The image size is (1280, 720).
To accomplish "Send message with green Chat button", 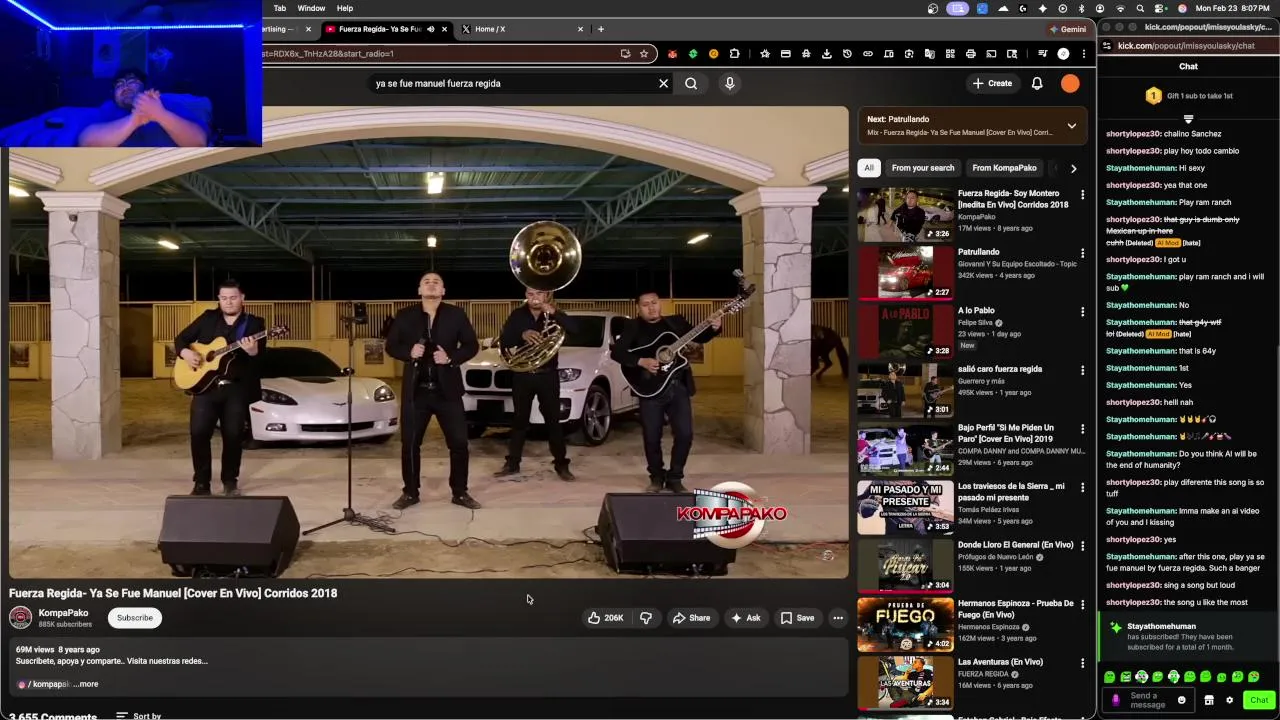I will 1259,700.
